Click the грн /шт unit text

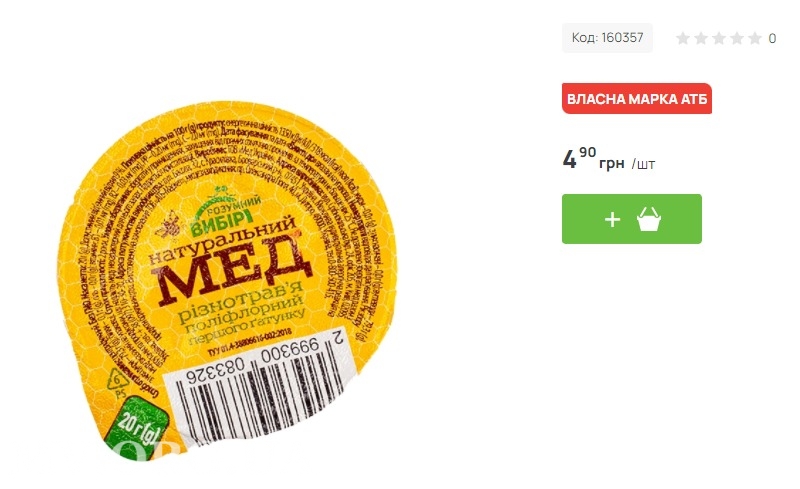click(x=627, y=164)
